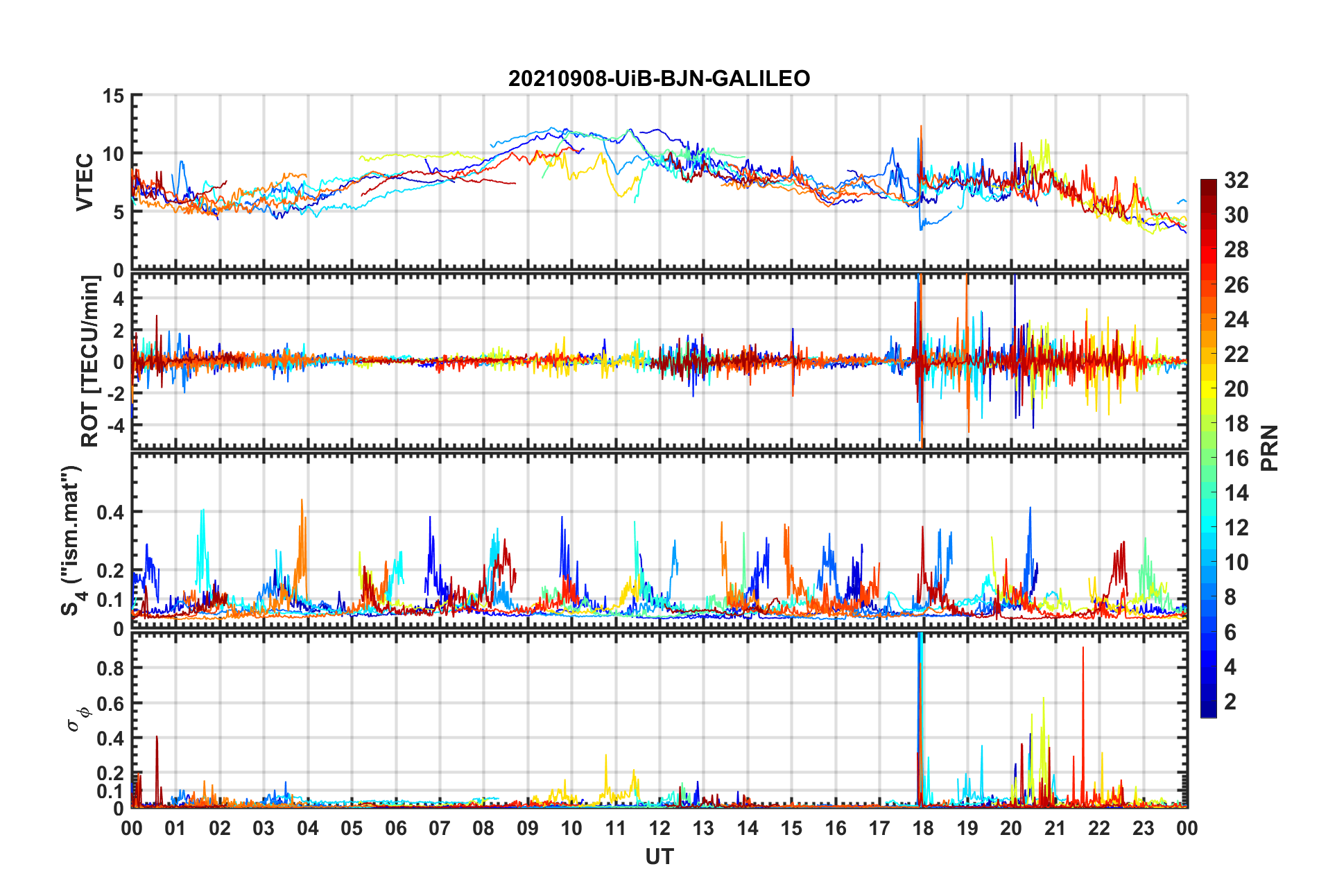Click the VTEC axis label
The image size is (1319, 896).
(x=84, y=182)
